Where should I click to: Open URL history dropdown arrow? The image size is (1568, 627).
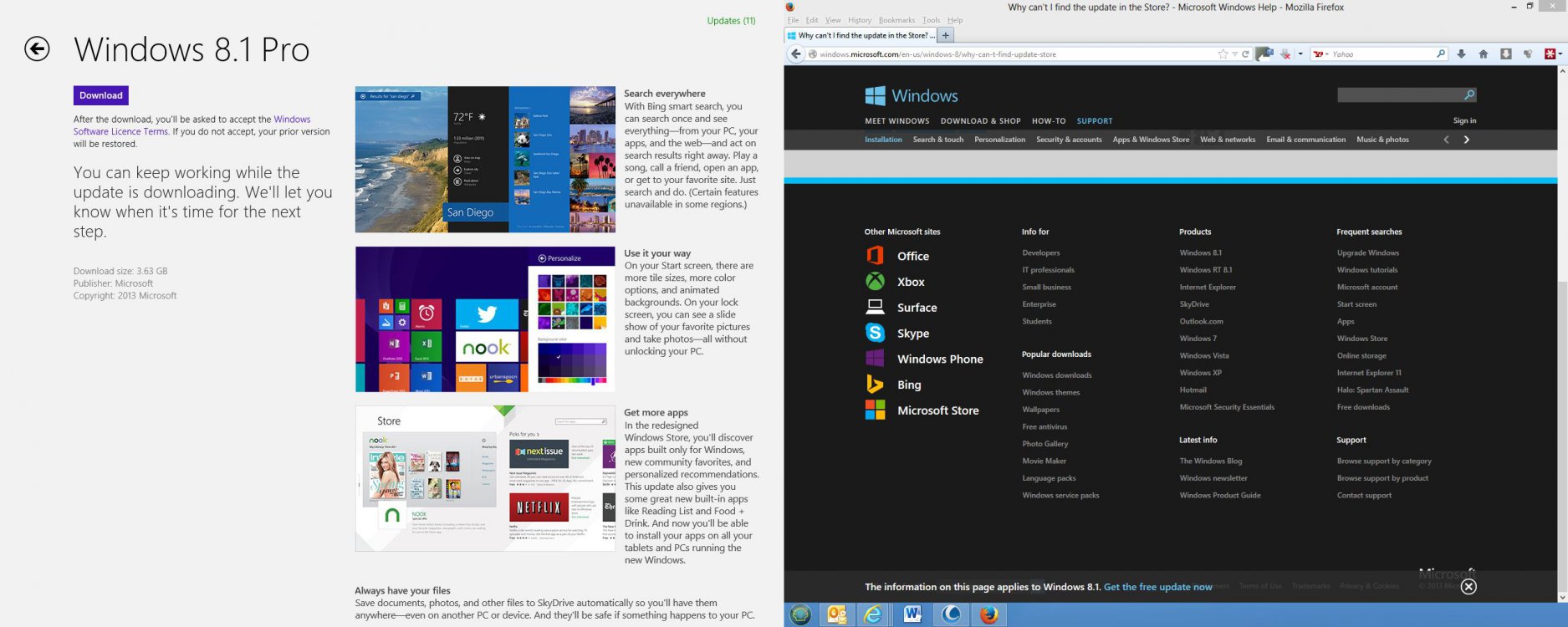1234,54
